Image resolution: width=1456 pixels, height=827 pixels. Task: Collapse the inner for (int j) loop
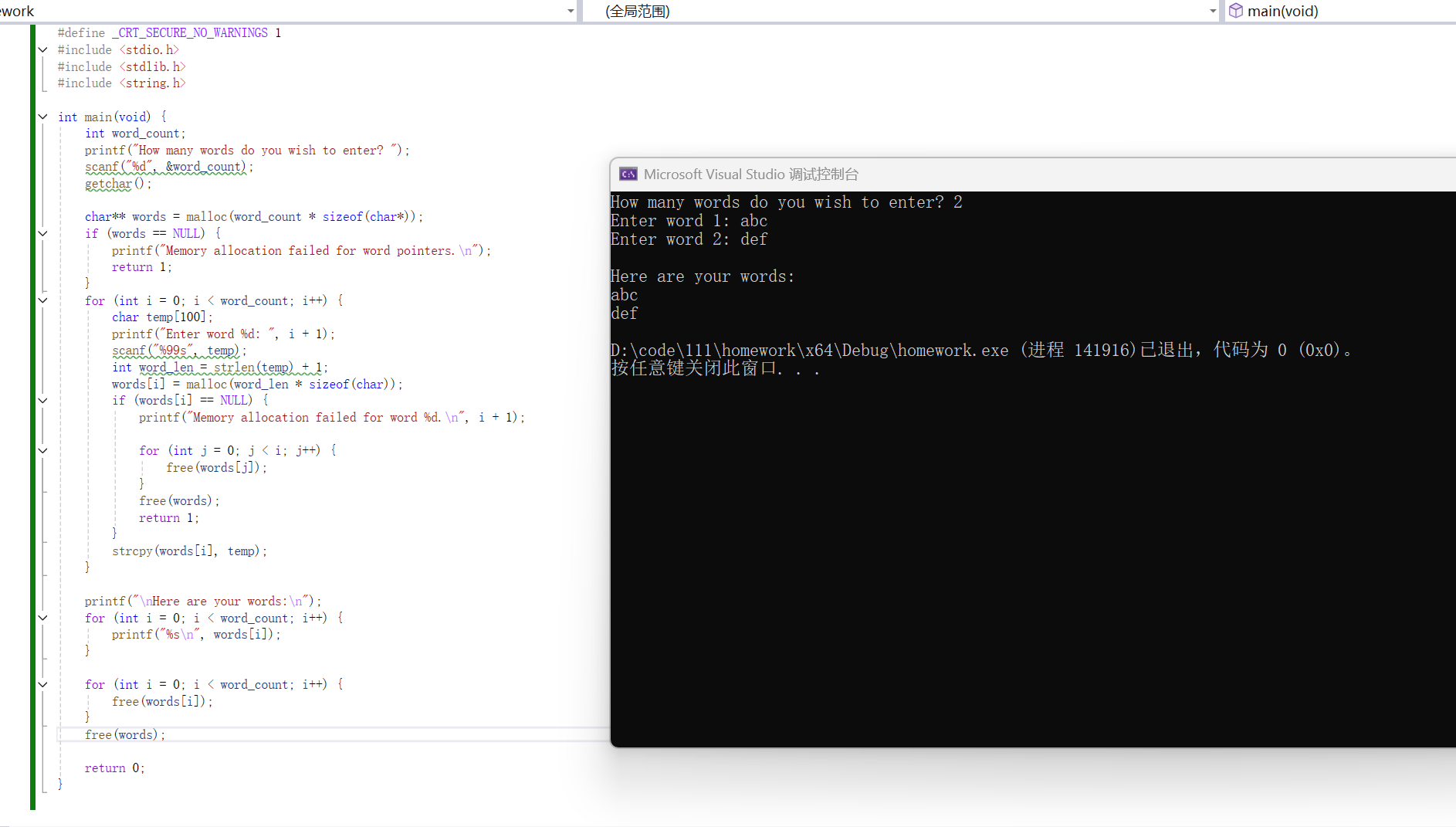[x=42, y=451]
